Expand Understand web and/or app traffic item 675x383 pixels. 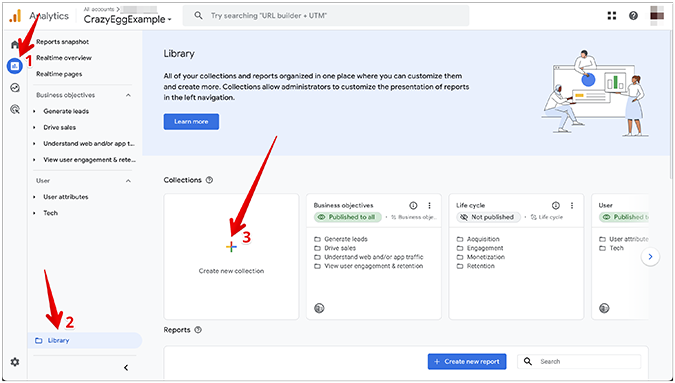tap(34, 144)
